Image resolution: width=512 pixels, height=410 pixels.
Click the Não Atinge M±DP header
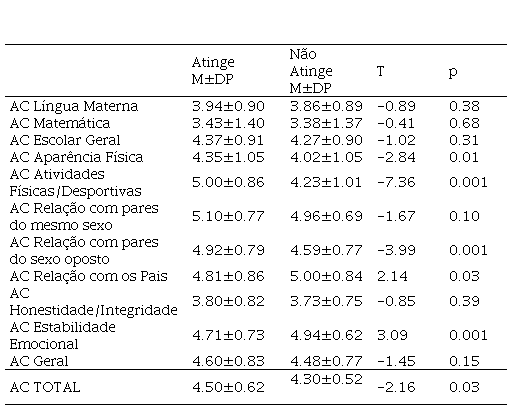point(311,71)
